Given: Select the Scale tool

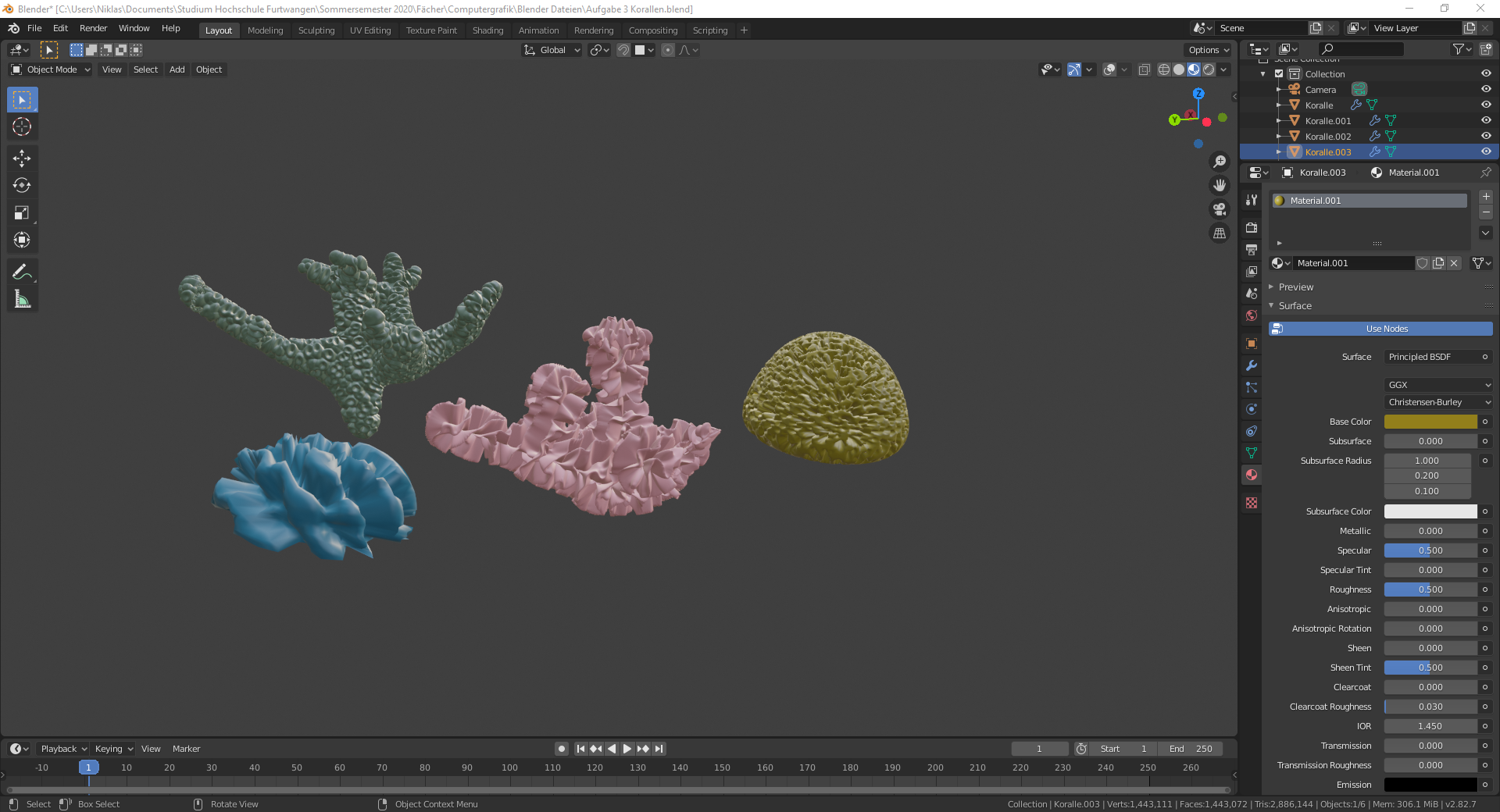Looking at the screenshot, I should pos(22,213).
